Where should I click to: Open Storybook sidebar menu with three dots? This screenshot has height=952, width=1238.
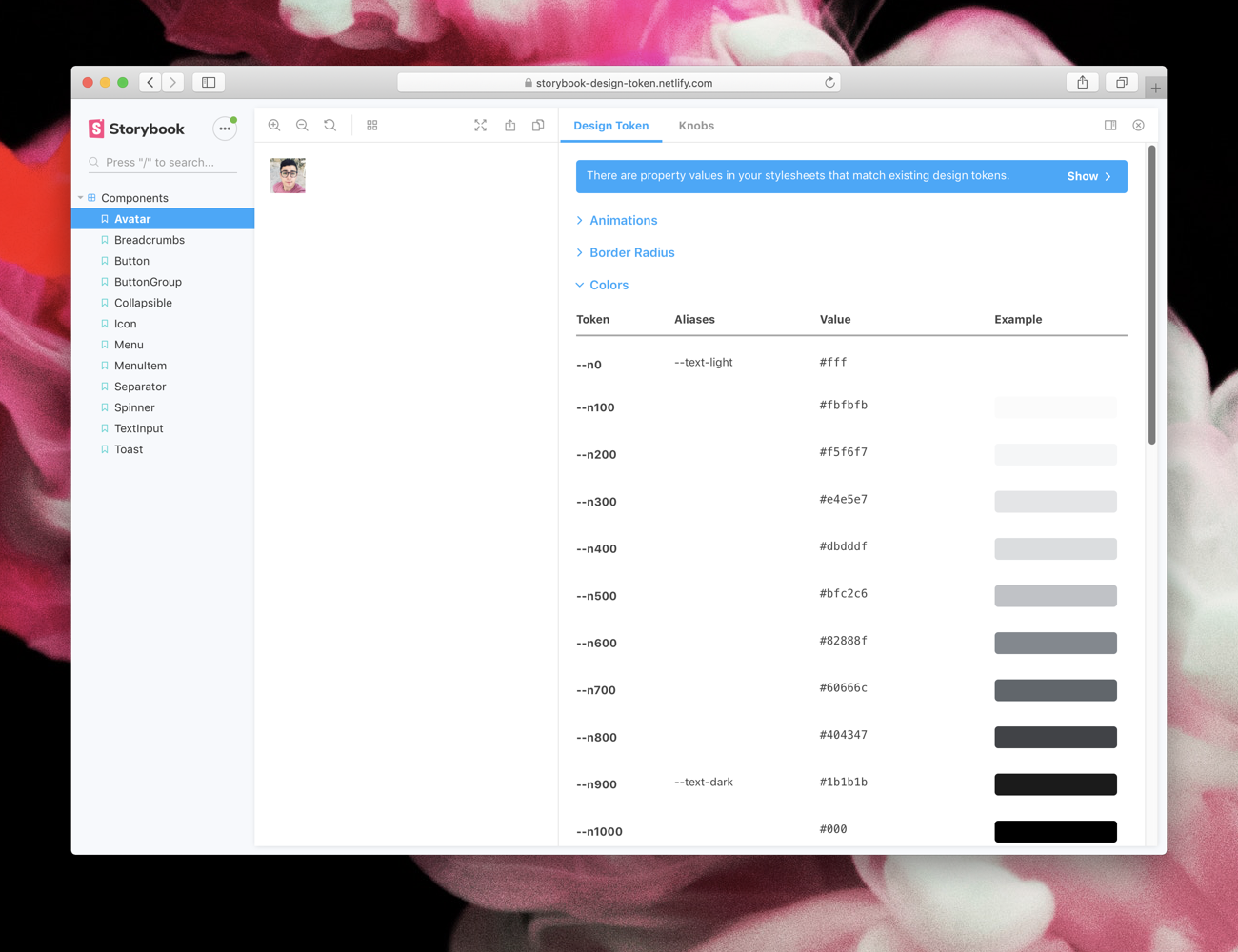point(225,129)
